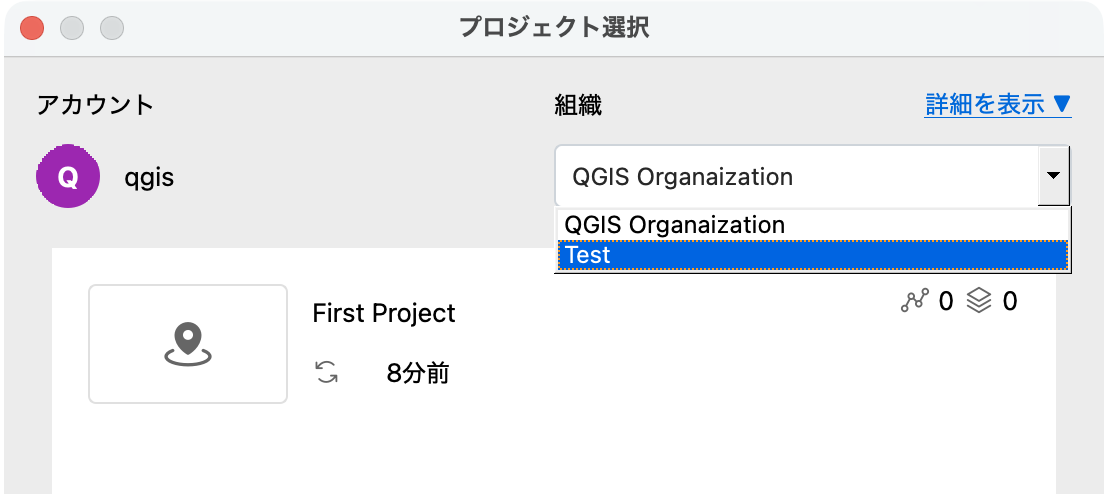Open the First Project title
The width and height of the screenshot is (1106, 494).
(x=384, y=313)
